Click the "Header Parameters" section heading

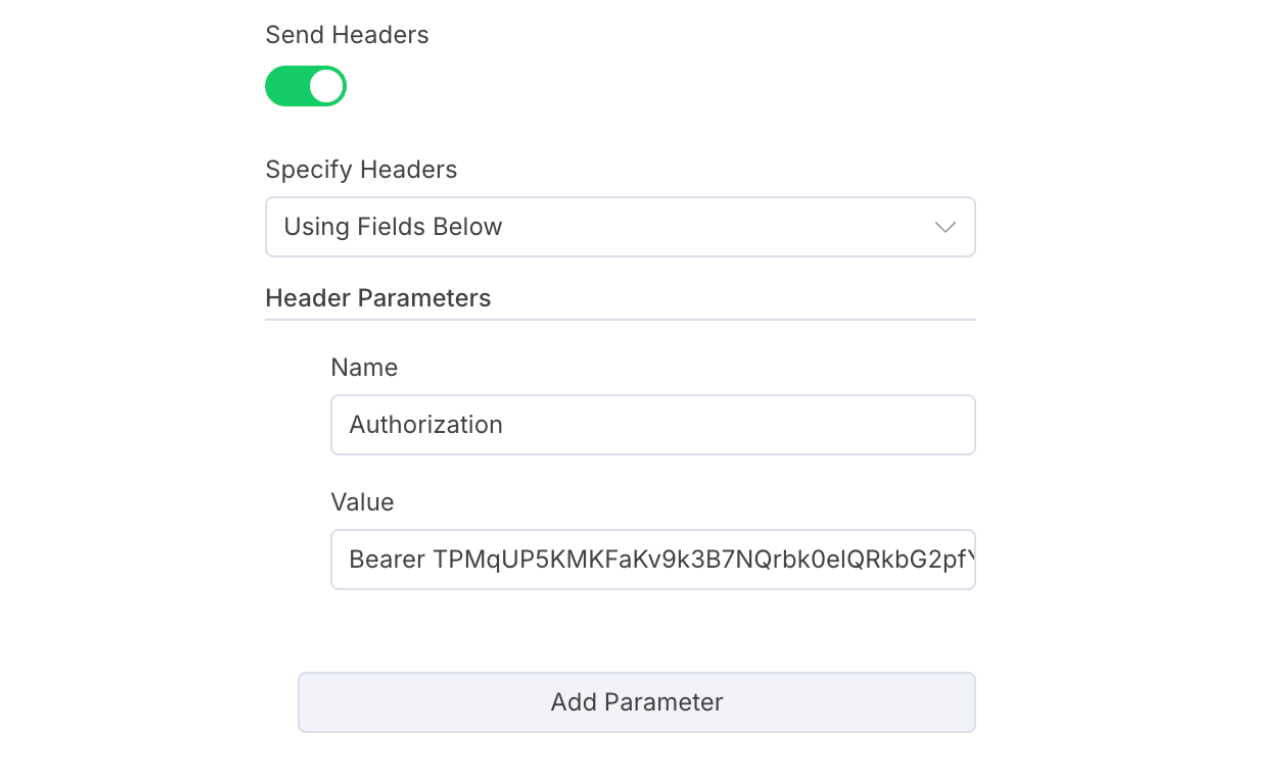tap(377, 298)
